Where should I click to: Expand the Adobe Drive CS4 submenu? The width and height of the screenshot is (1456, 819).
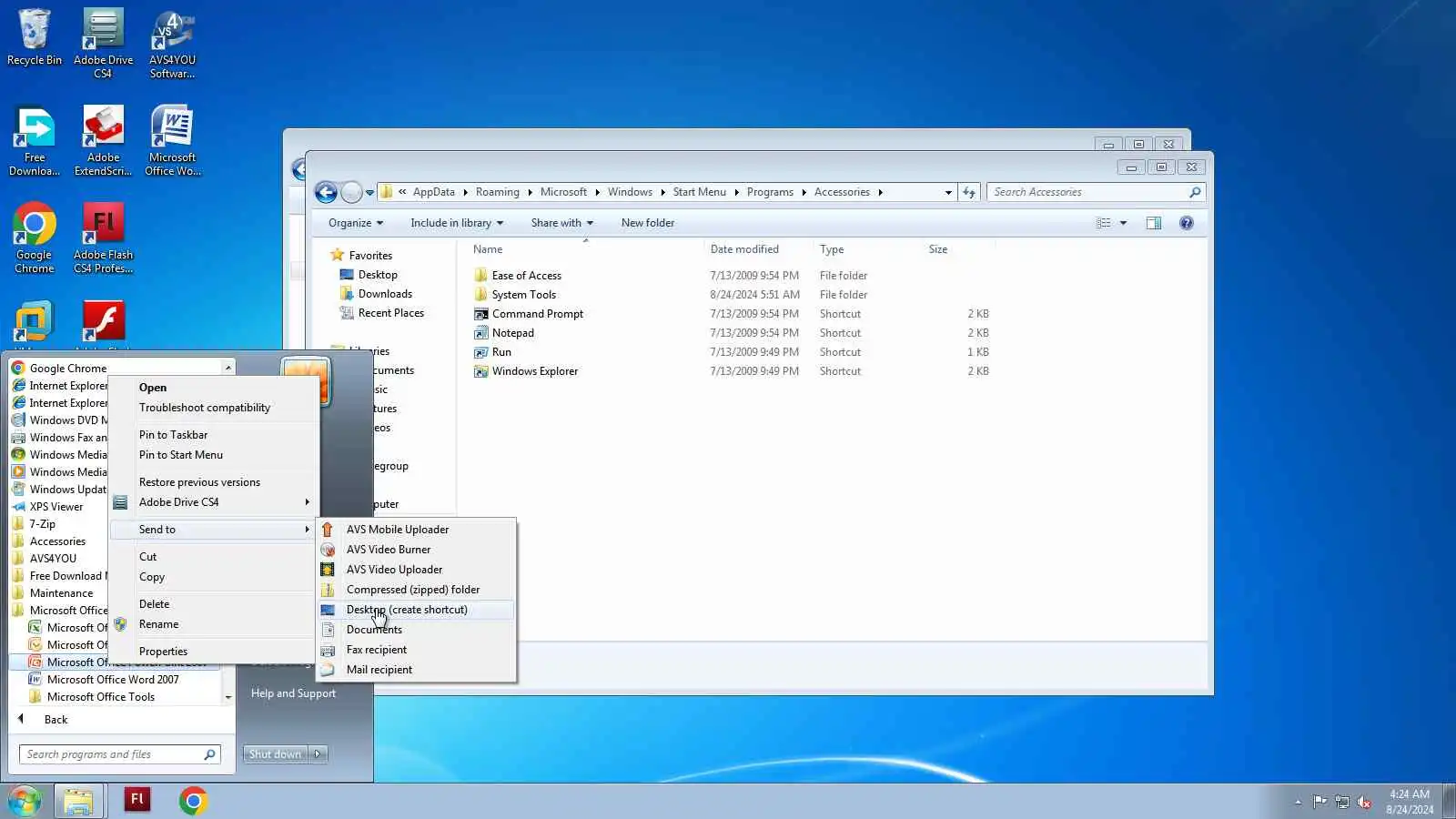pos(215,502)
